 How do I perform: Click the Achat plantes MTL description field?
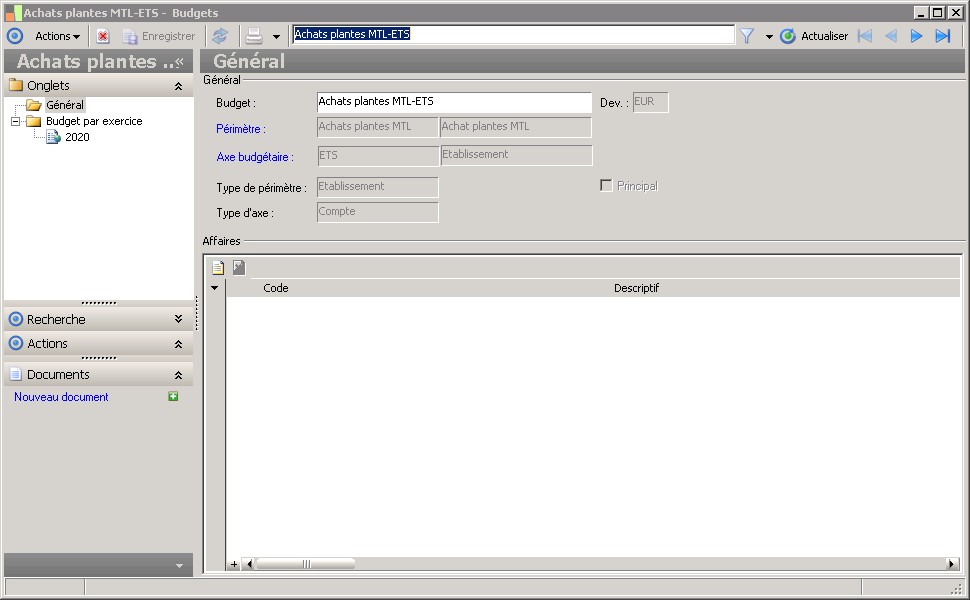pos(516,127)
